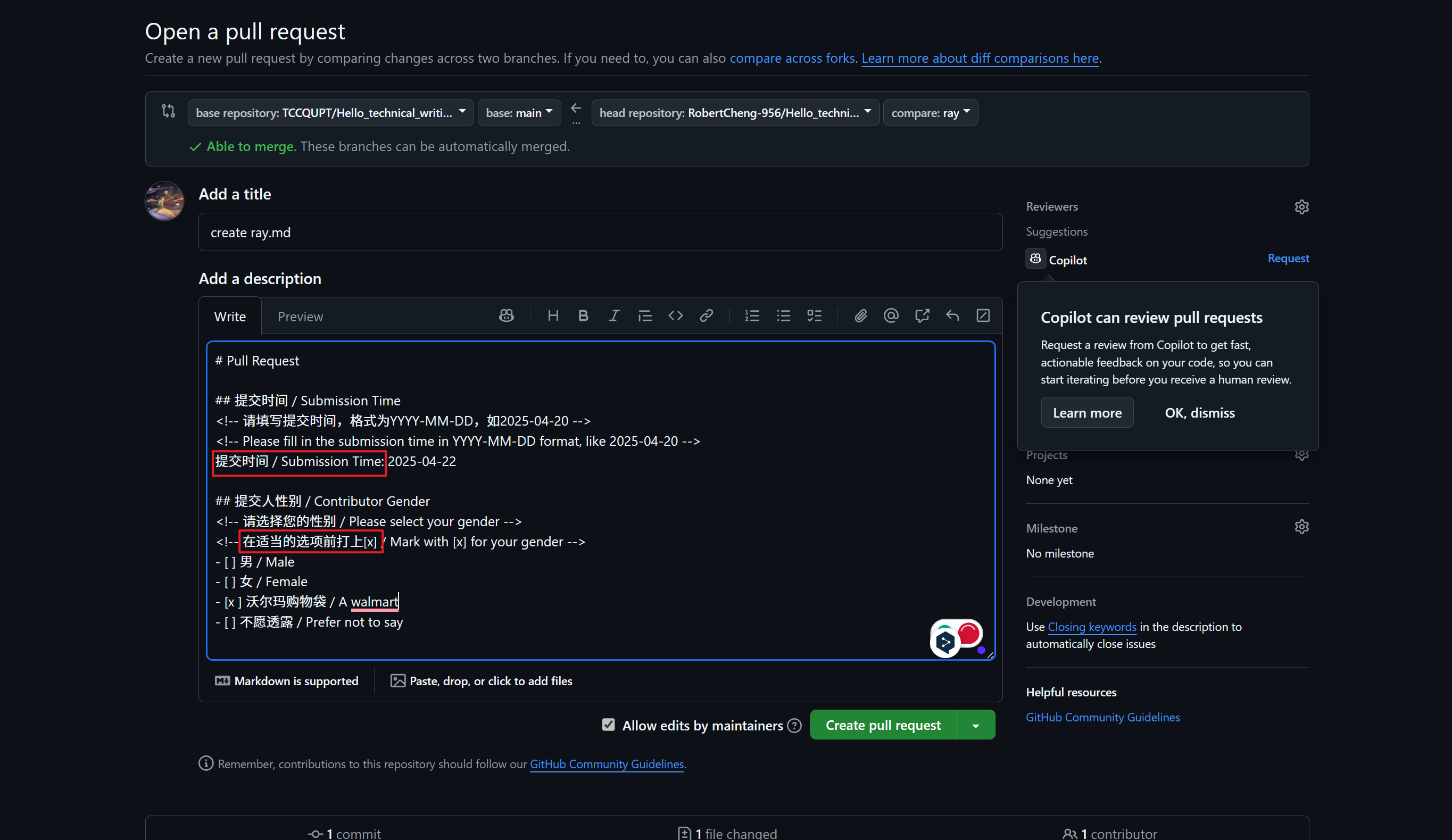Switch to the Preview tab
This screenshot has width=1452, height=840.
pyautogui.click(x=300, y=317)
